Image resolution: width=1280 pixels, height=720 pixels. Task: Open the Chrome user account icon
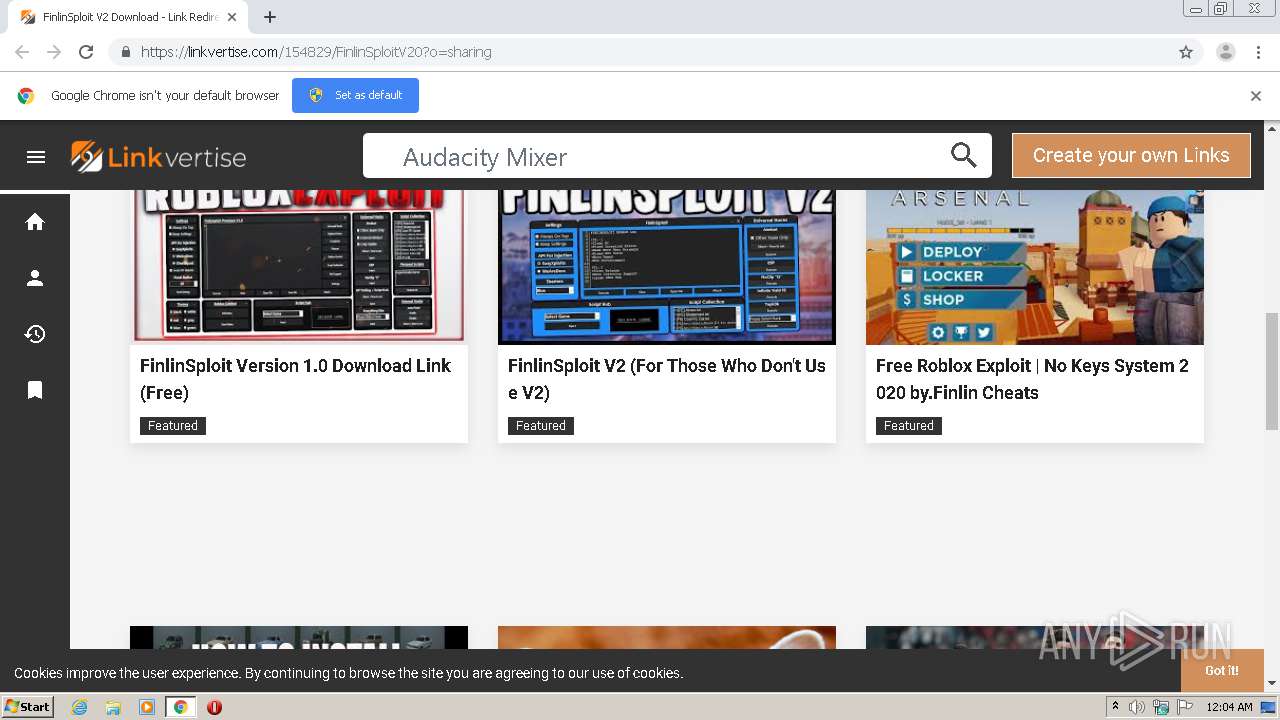pyautogui.click(x=1225, y=52)
